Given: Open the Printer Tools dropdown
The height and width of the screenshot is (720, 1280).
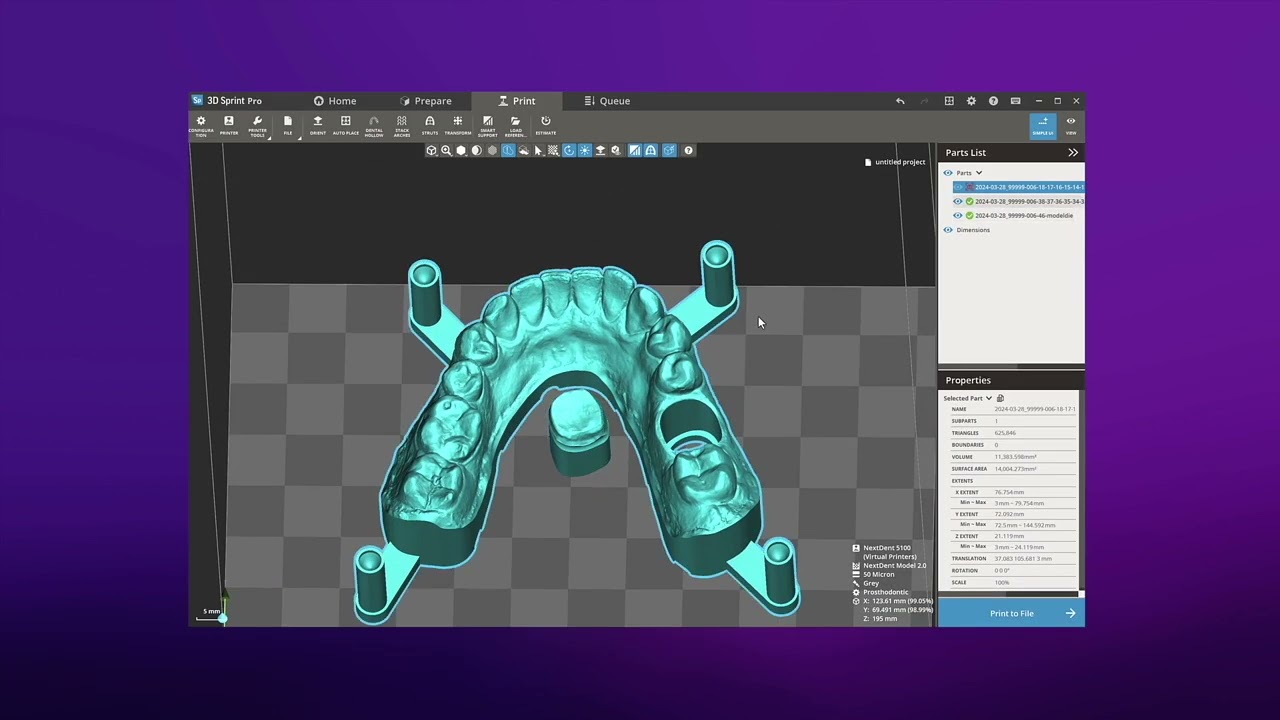Looking at the screenshot, I should [258, 125].
